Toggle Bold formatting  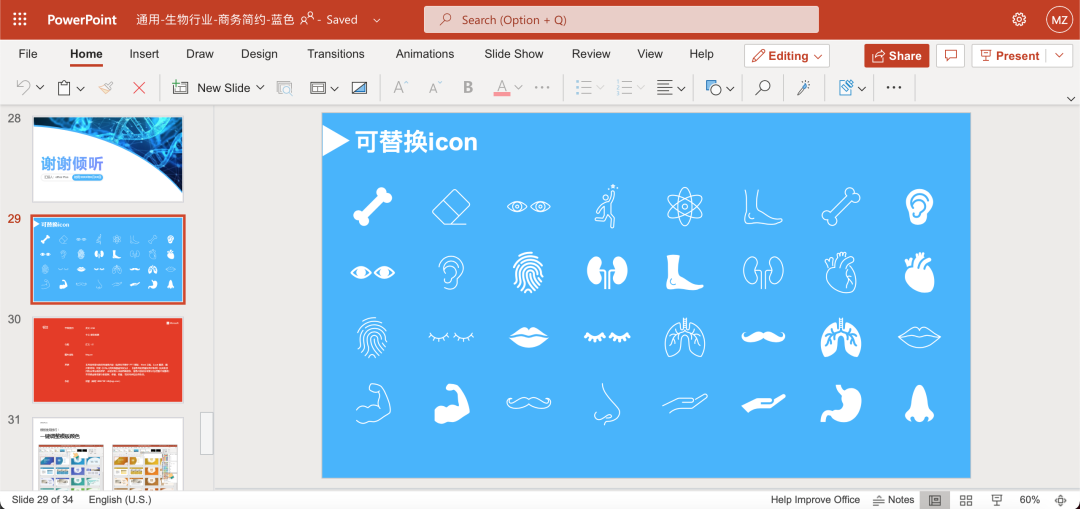[x=468, y=87]
